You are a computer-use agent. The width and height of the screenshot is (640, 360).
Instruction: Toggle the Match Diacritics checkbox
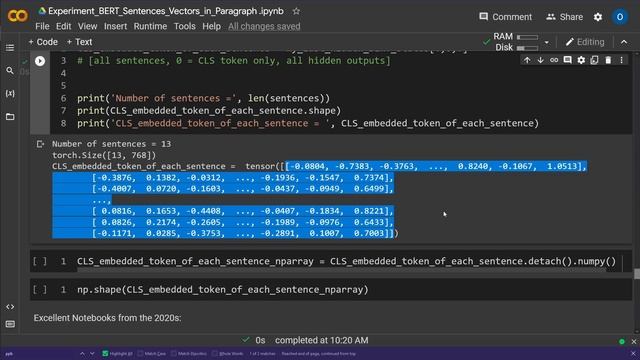click(x=174, y=353)
